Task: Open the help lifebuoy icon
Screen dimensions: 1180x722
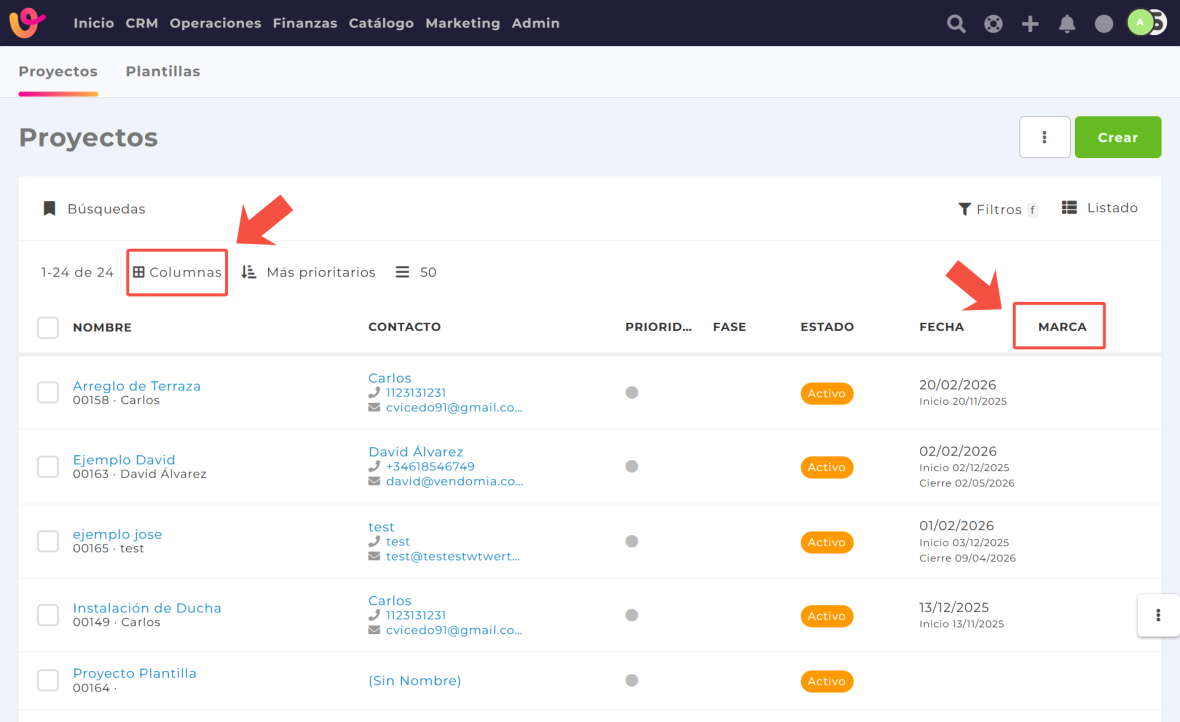Action: (x=993, y=24)
